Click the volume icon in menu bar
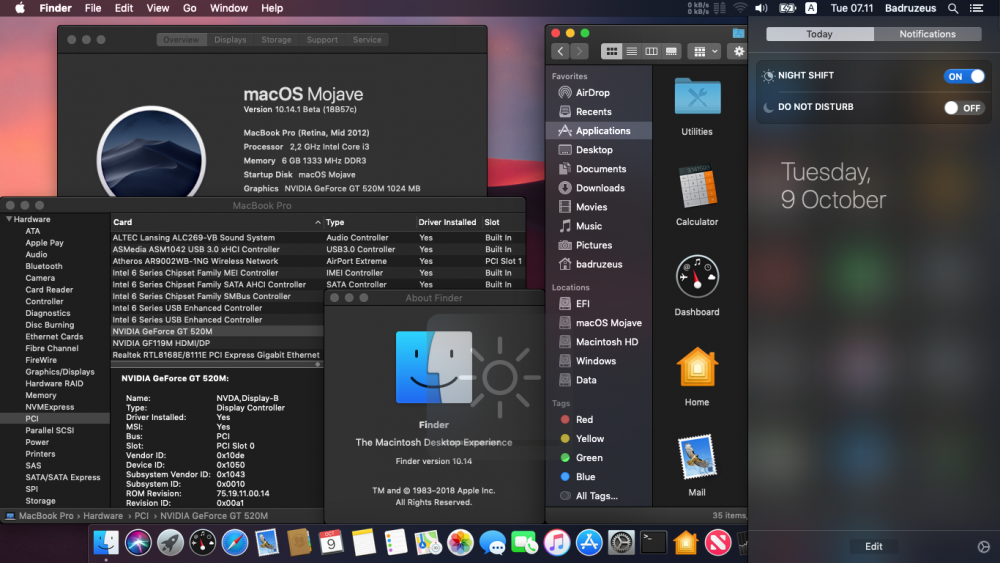 click(761, 8)
